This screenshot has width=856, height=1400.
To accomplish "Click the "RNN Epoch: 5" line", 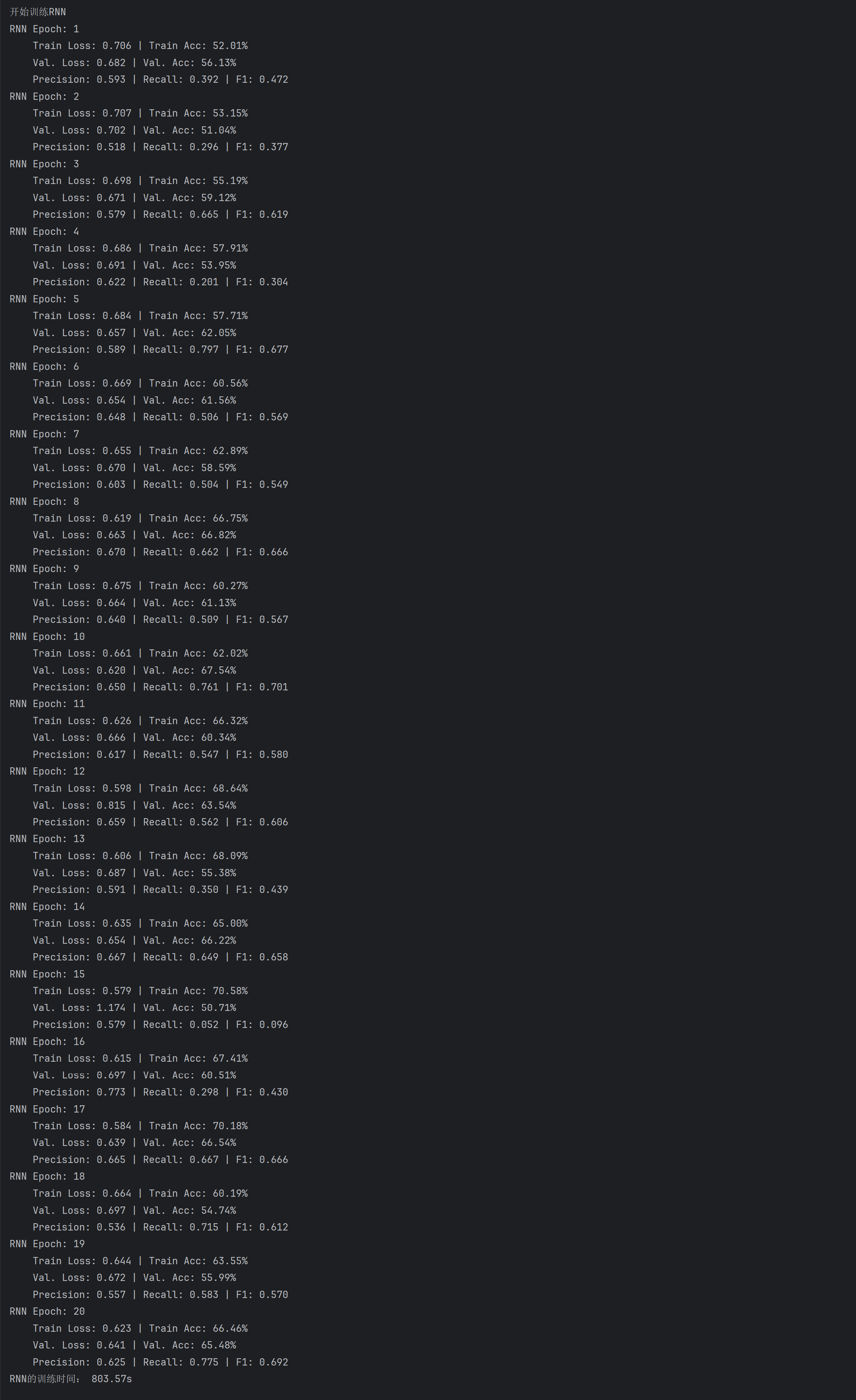I will point(44,299).
